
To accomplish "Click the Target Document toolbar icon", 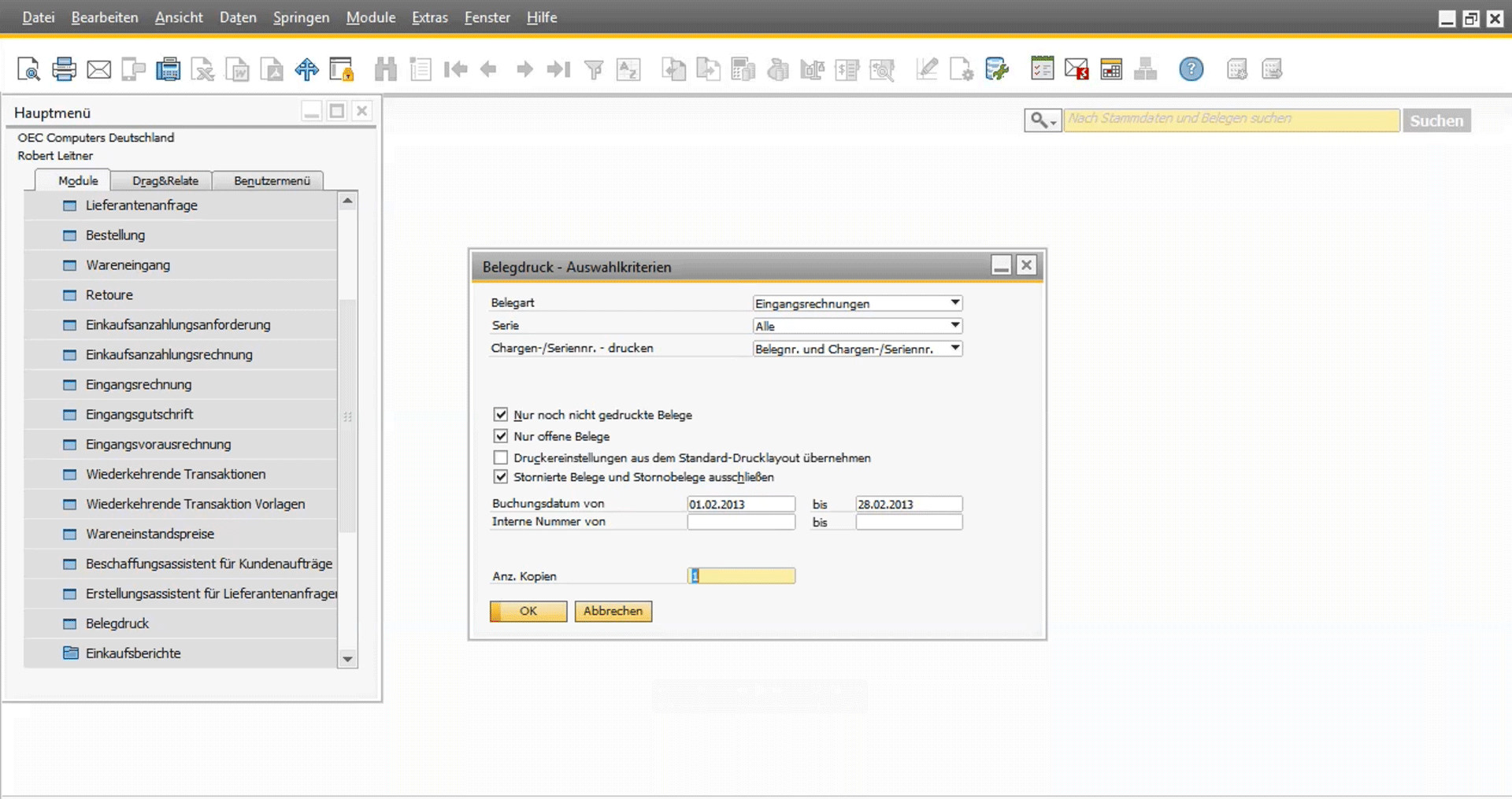I will [708, 69].
